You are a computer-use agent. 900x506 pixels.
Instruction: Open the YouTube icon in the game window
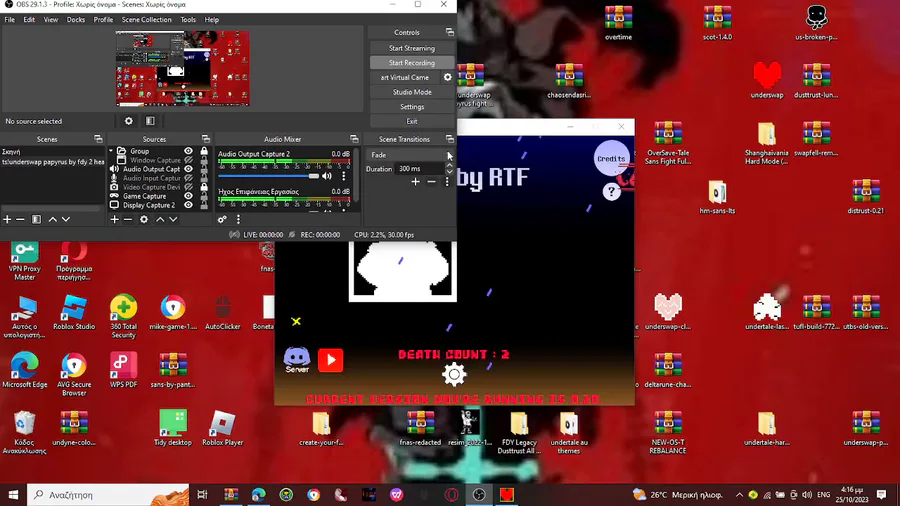tap(331, 360)
